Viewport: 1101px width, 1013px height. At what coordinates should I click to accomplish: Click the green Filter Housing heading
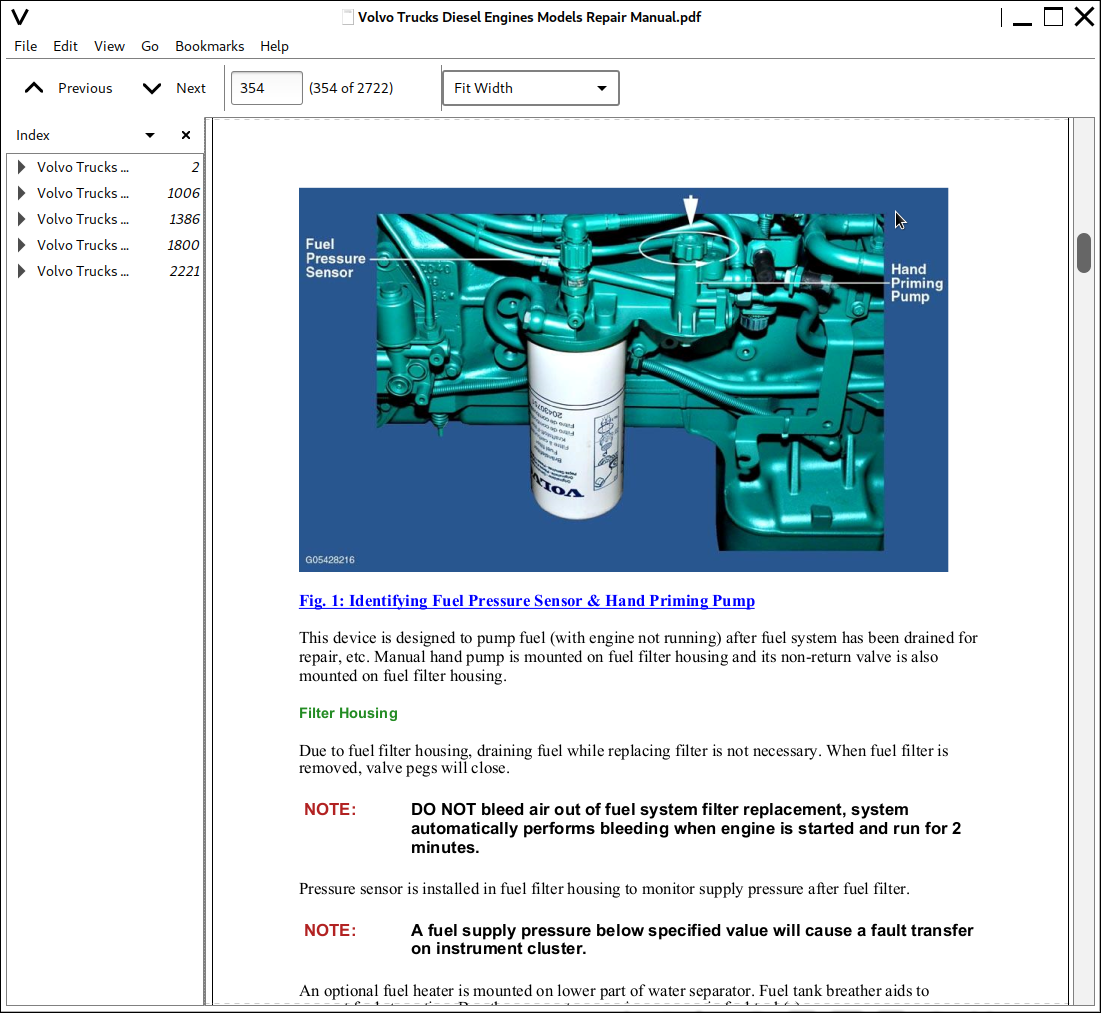(x=348, y=713)
